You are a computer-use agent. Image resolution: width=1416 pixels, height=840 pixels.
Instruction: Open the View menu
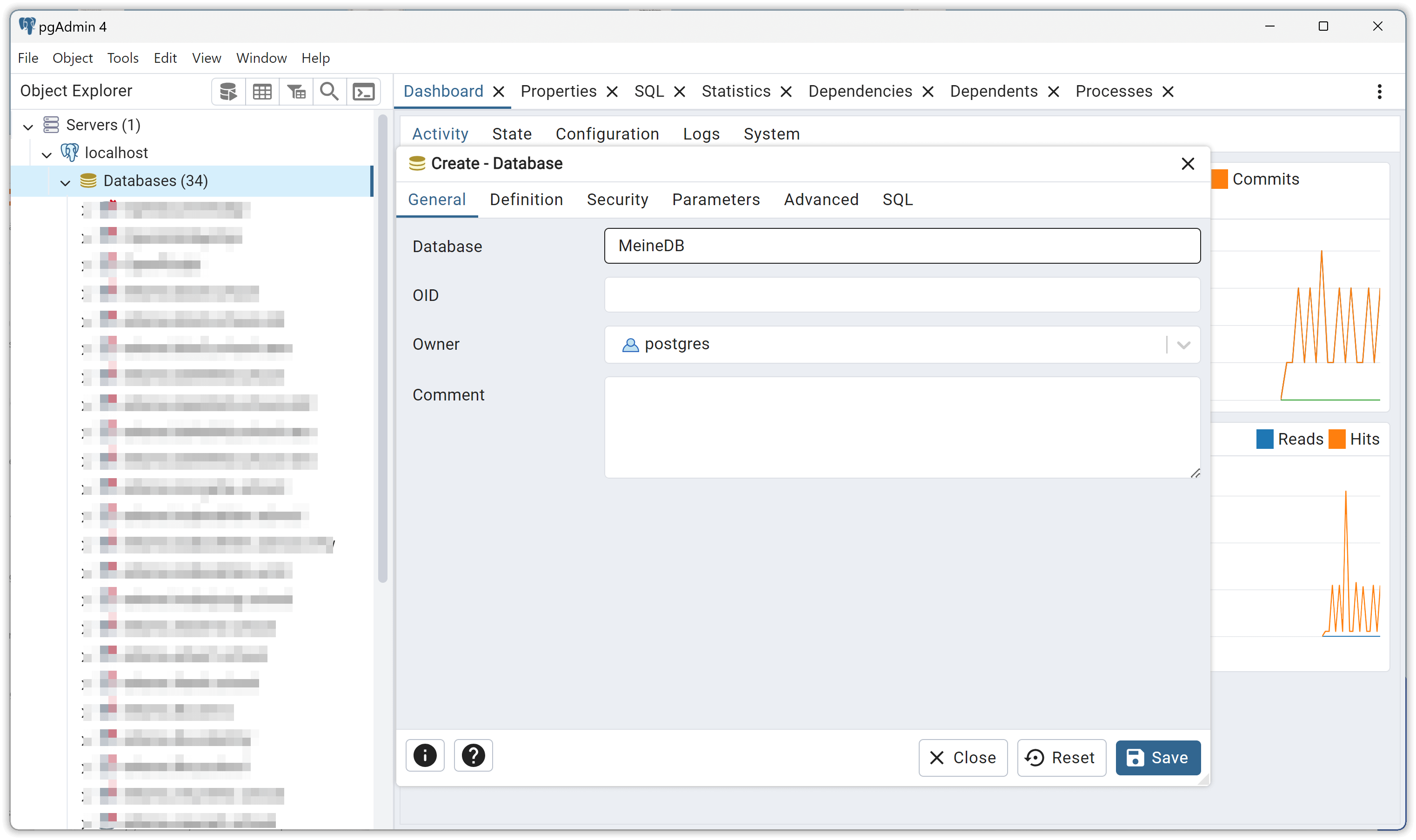(207, 58)
